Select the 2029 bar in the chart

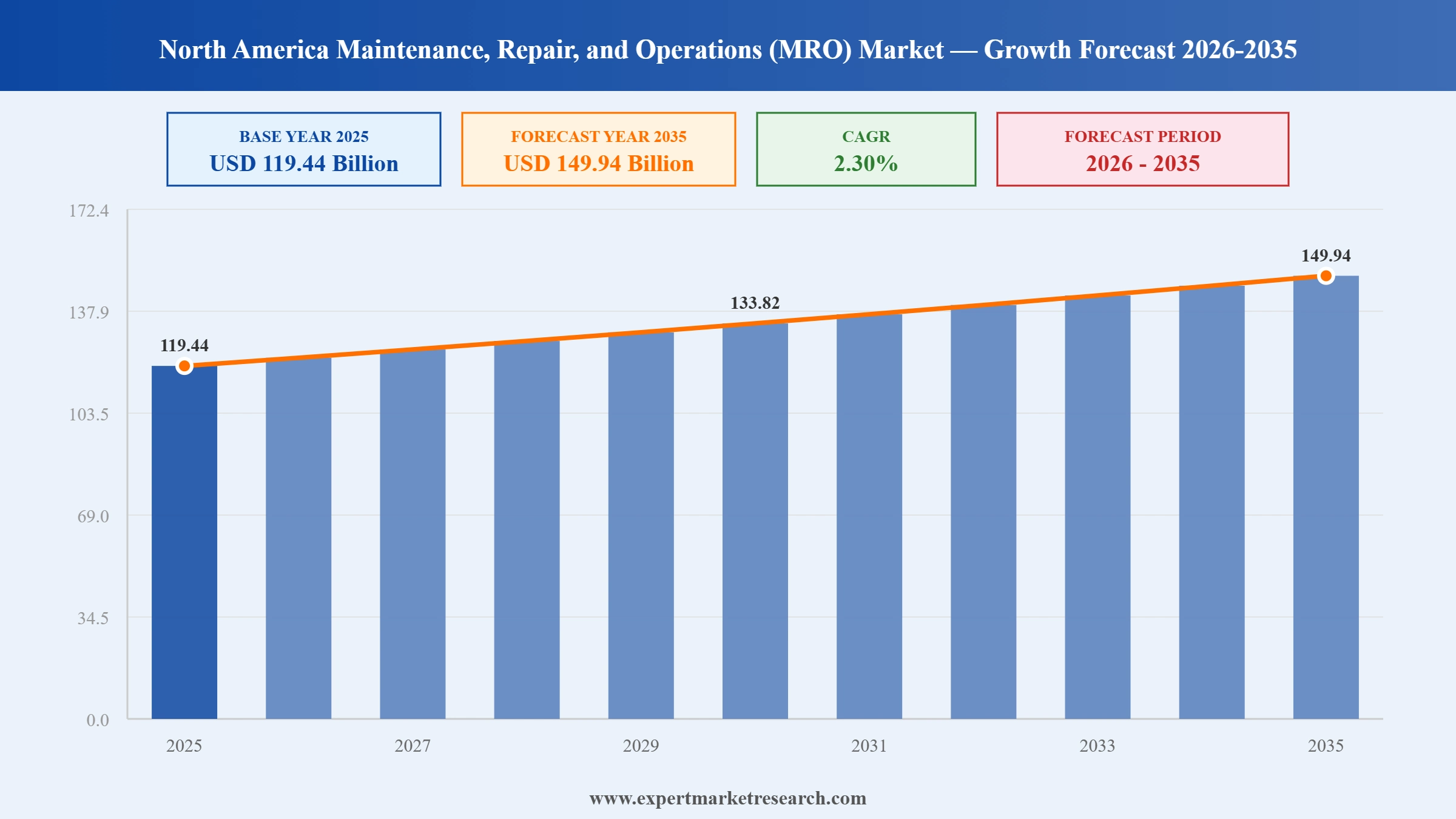(x=641, y=525)
